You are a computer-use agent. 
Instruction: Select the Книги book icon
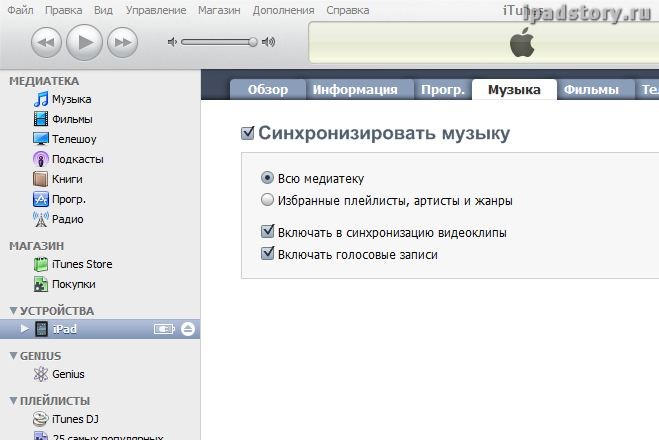tap(41, 179)
